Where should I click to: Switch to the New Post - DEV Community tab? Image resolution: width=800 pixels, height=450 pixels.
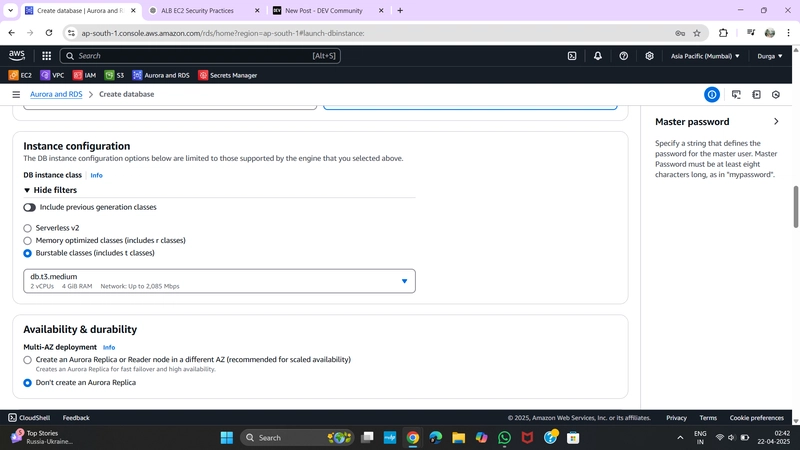coord(323,10)
